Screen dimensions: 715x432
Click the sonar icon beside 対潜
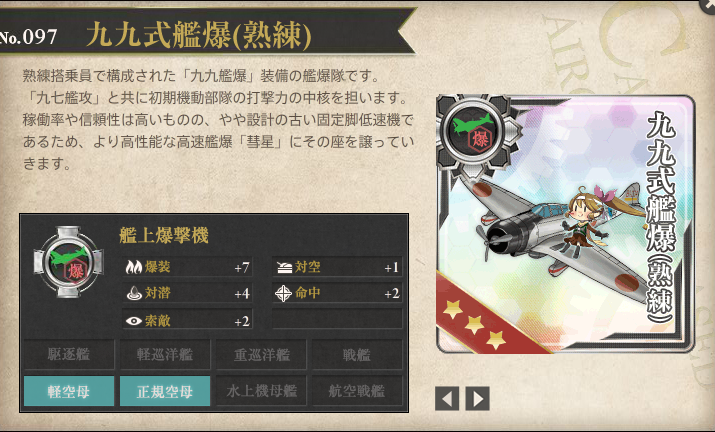coord(134,293)
